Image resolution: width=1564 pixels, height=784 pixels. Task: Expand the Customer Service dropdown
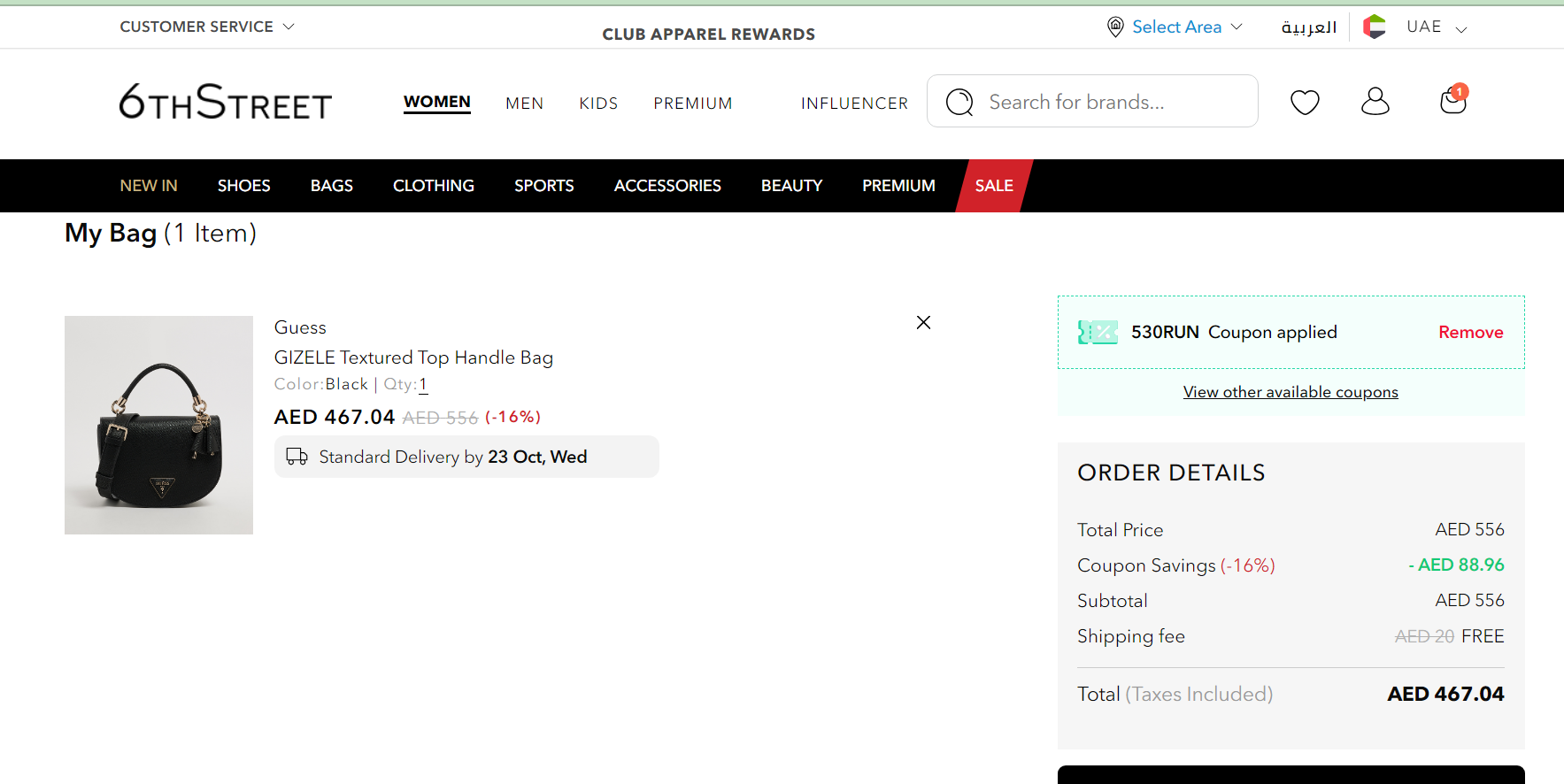click(206, 27)
